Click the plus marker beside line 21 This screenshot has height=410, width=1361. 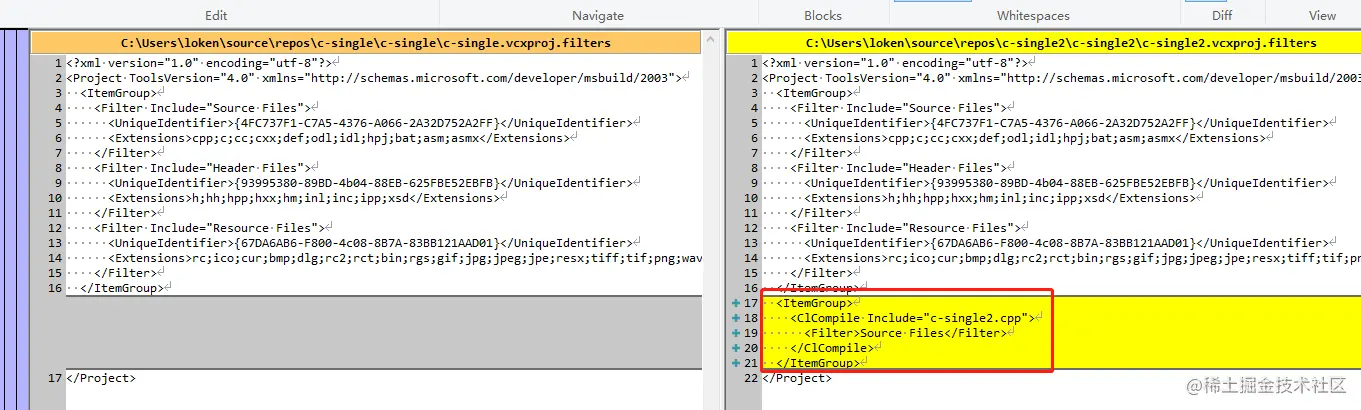(735, 363)
